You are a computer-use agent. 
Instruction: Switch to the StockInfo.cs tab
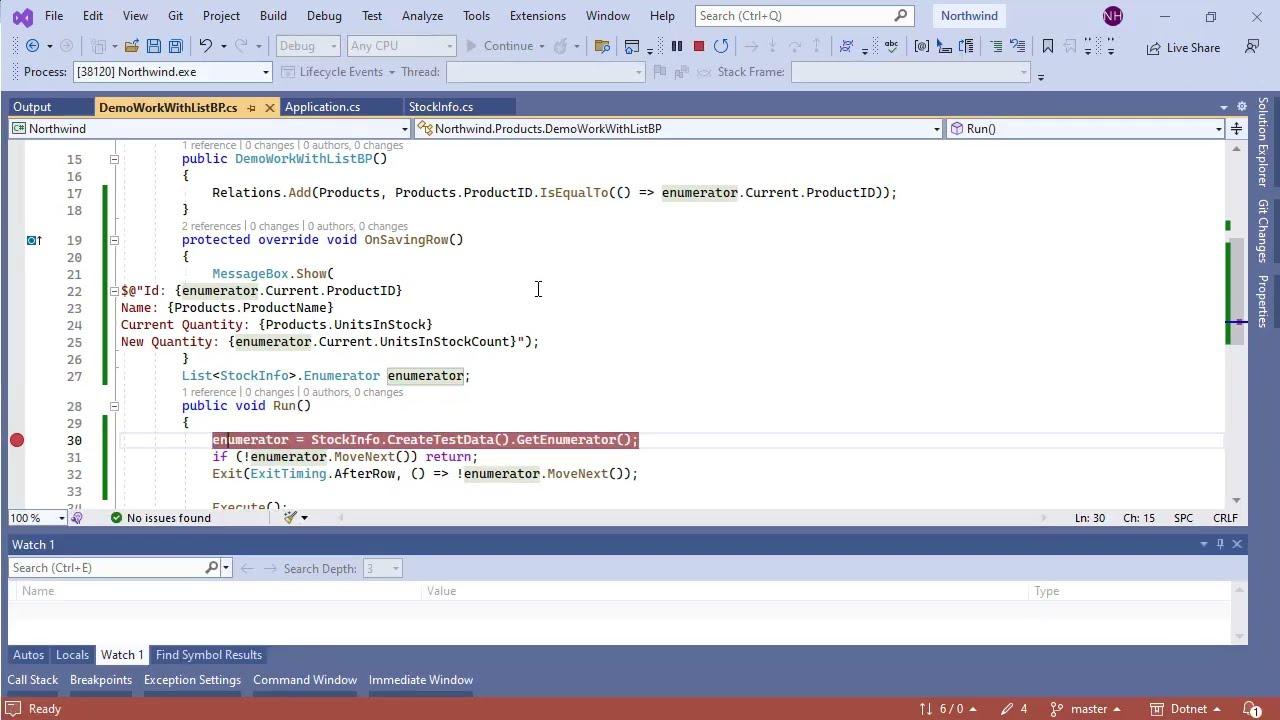[x=441, y=107]
